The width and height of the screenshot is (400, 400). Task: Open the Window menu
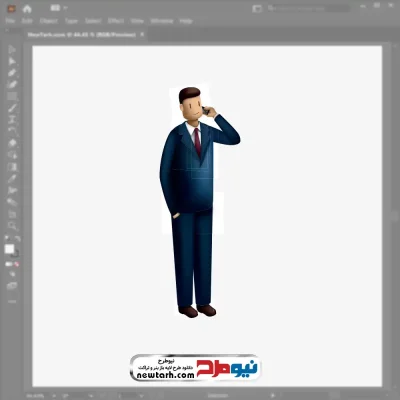coord(162,21)
